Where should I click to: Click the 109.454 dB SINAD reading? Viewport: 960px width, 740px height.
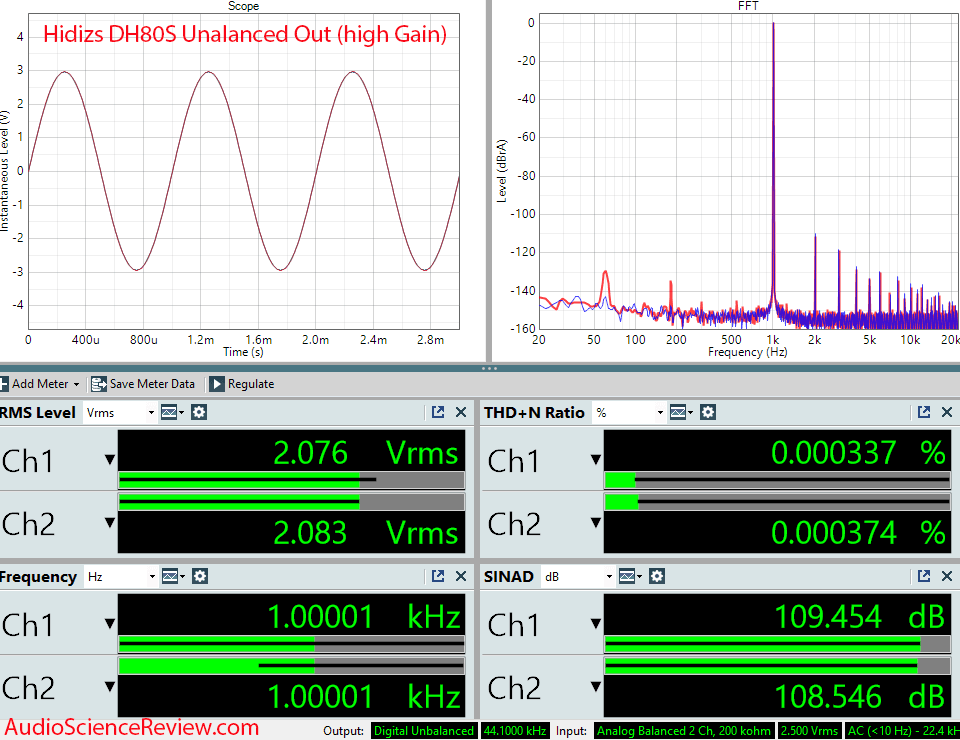coord(860,616)
